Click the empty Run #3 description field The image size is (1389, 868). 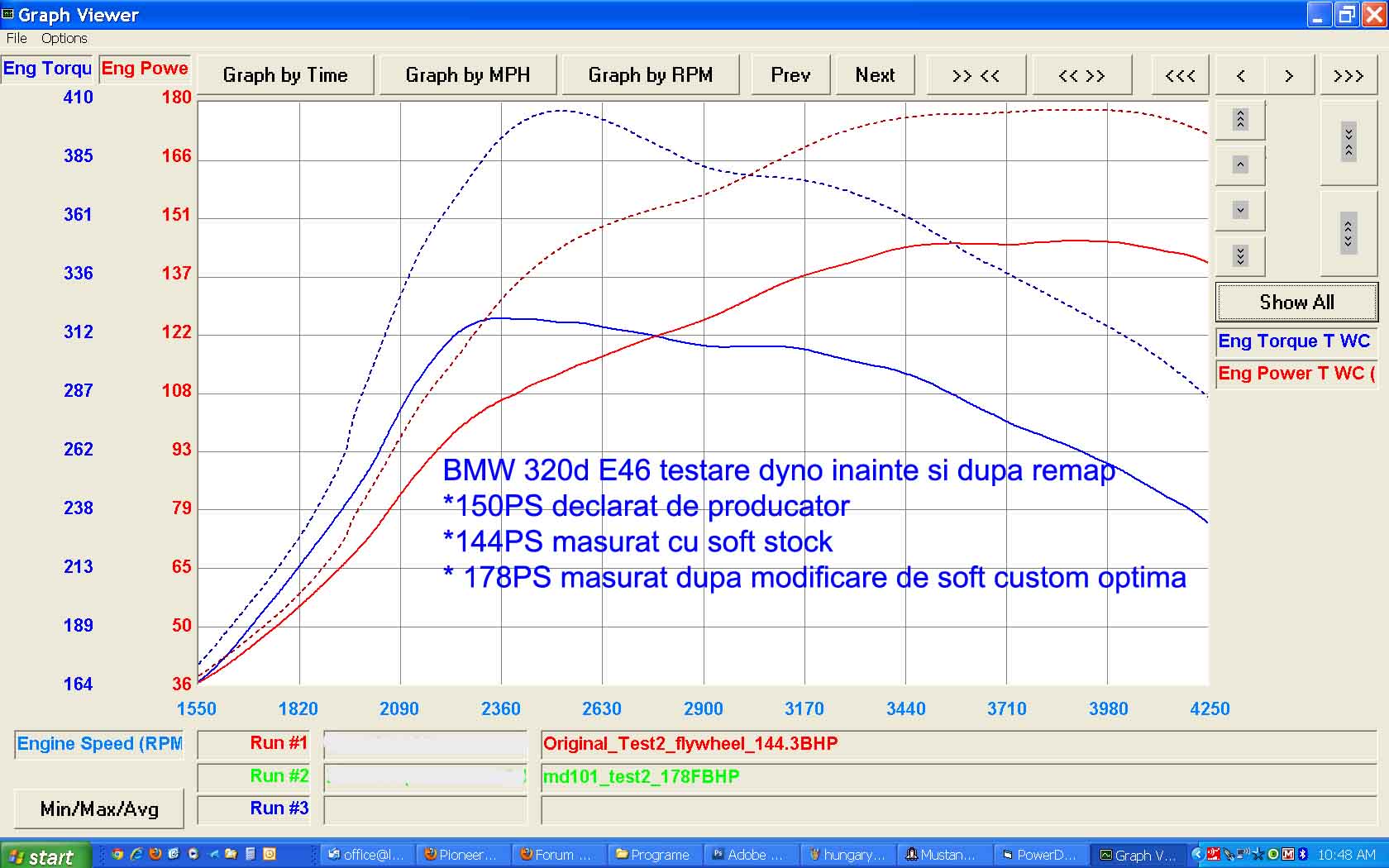[x=959, y=810]
